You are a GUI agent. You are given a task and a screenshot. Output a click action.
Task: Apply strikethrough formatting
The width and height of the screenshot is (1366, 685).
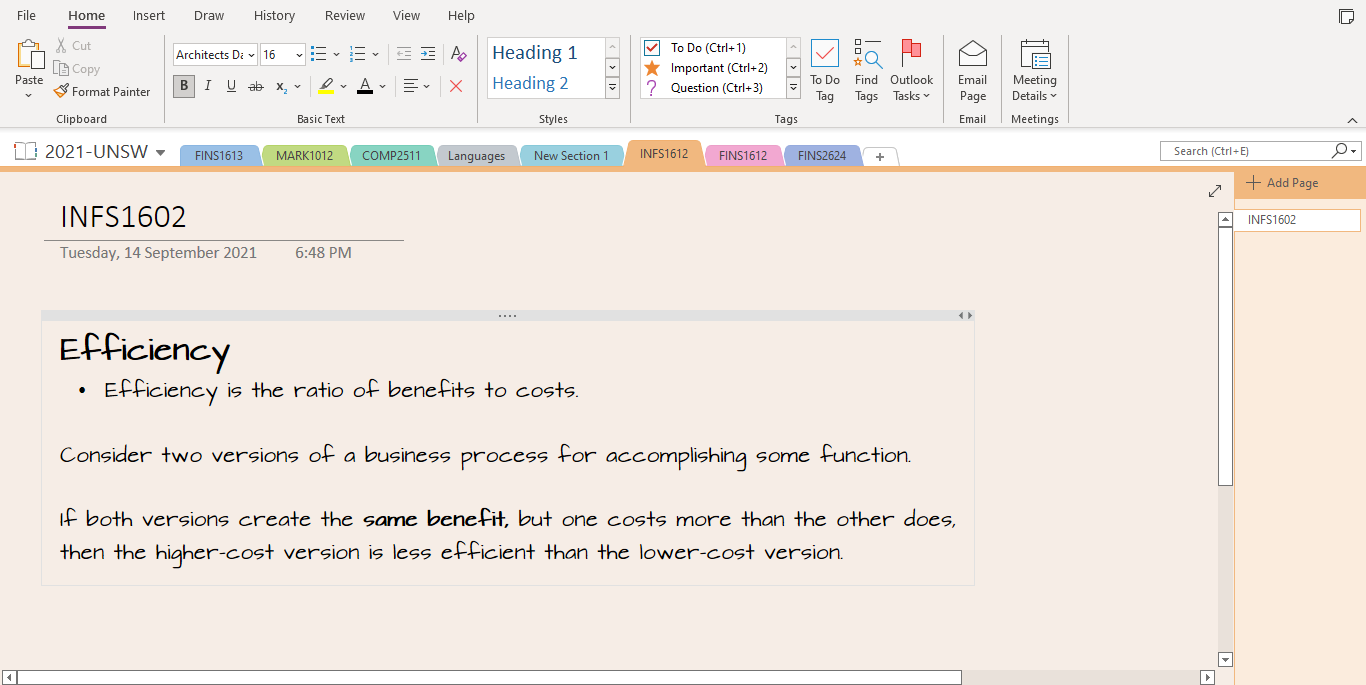(x=256, y=86)
